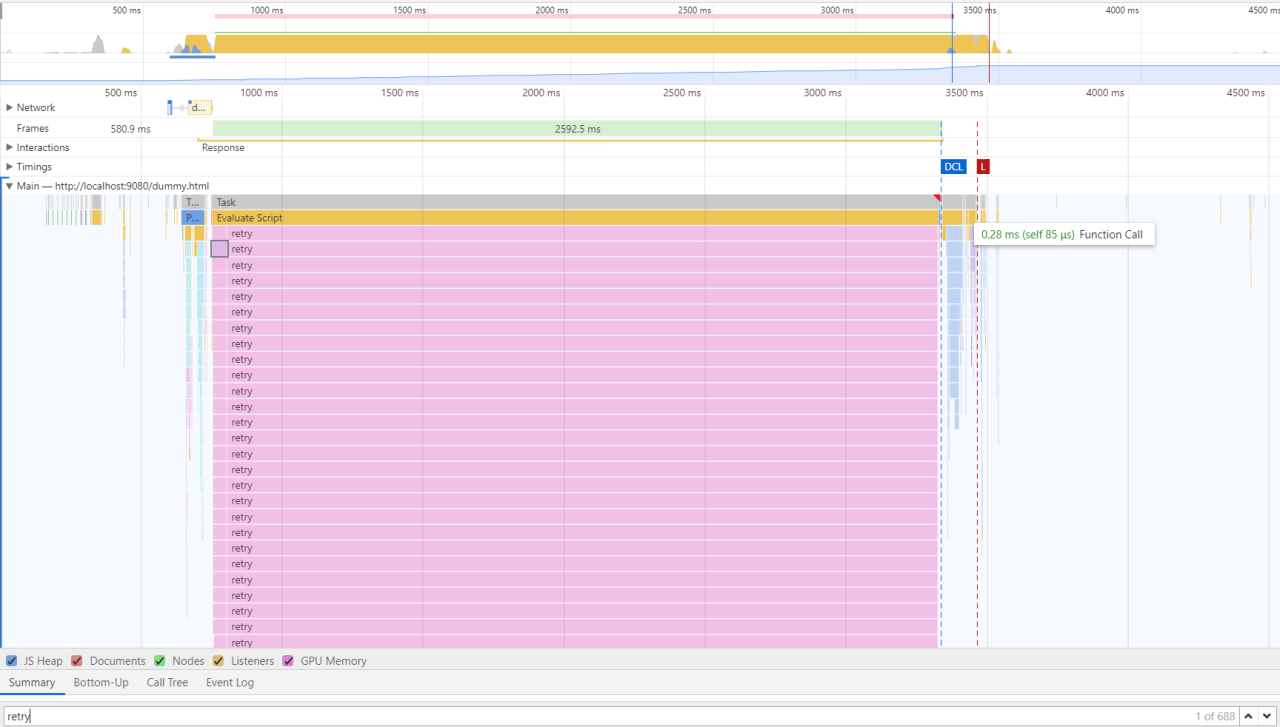Toggle the GPU Memory checkbox
Screen dimensions: 1280x727
pos(288,661)
